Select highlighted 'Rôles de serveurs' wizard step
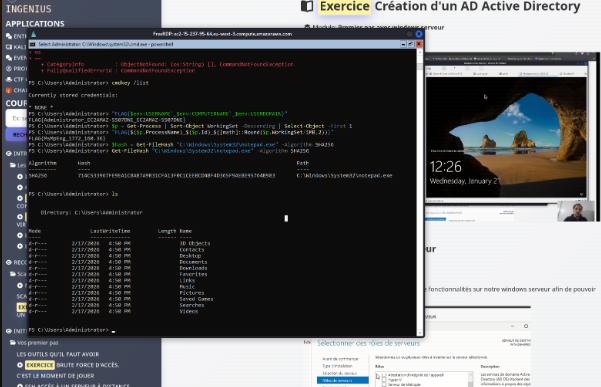 [x=343, y=380]
